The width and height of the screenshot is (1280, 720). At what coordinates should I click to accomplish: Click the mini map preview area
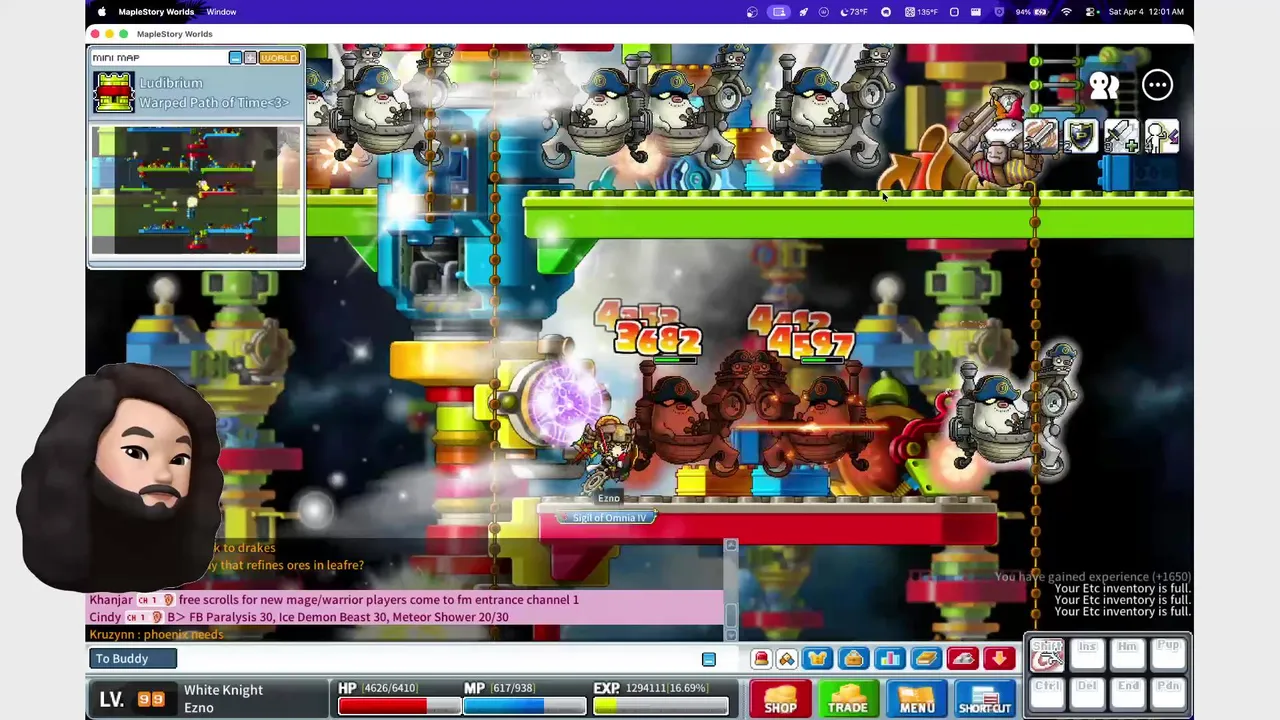(195, 190)
